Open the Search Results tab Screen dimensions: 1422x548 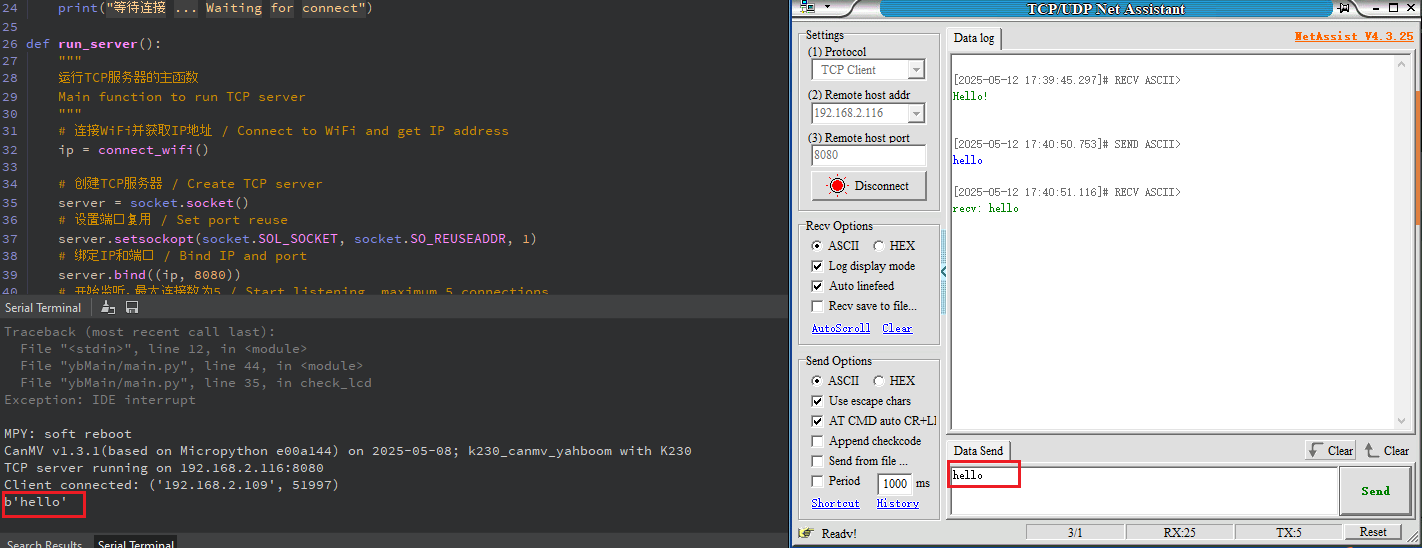(45, 544)
